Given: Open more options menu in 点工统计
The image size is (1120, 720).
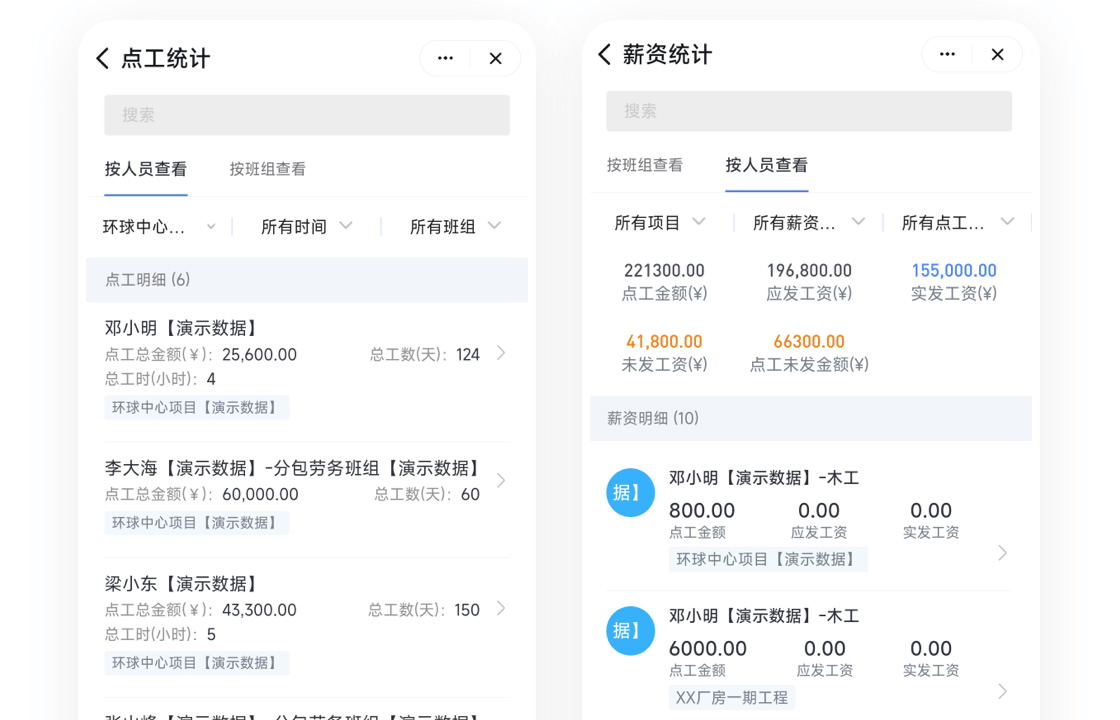Looking at the screenshot, I should pyautogui.click(x=446, y=59).
